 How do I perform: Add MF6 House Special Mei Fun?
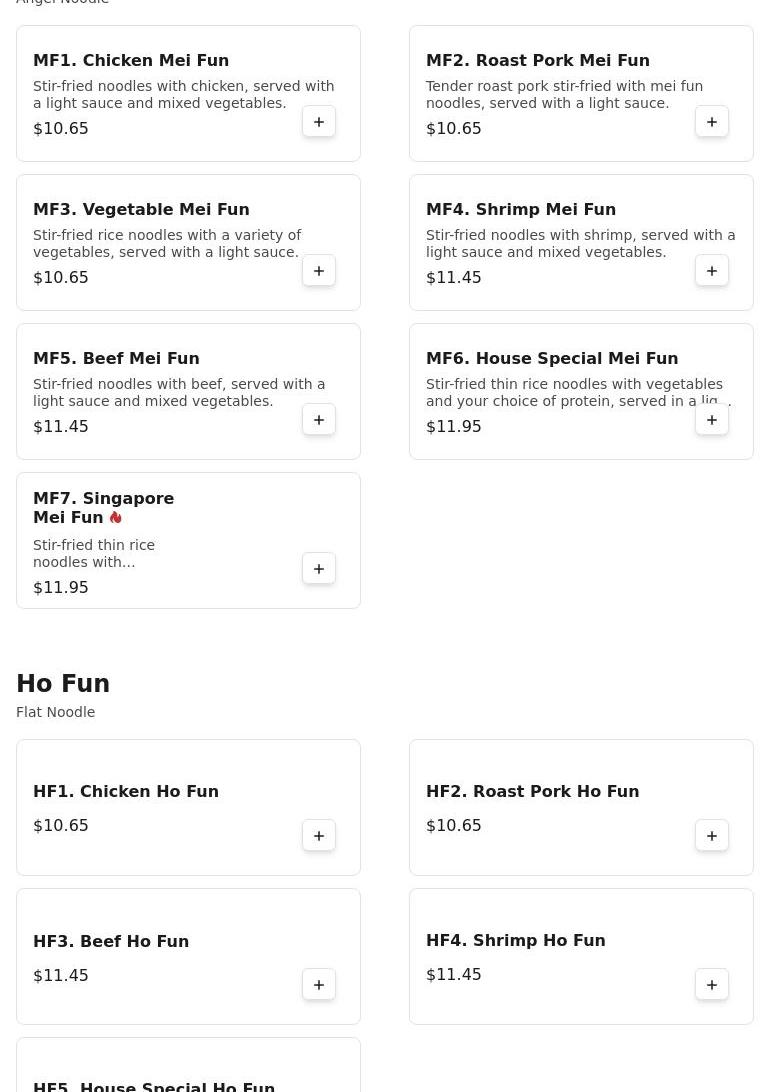click(712, 420)
